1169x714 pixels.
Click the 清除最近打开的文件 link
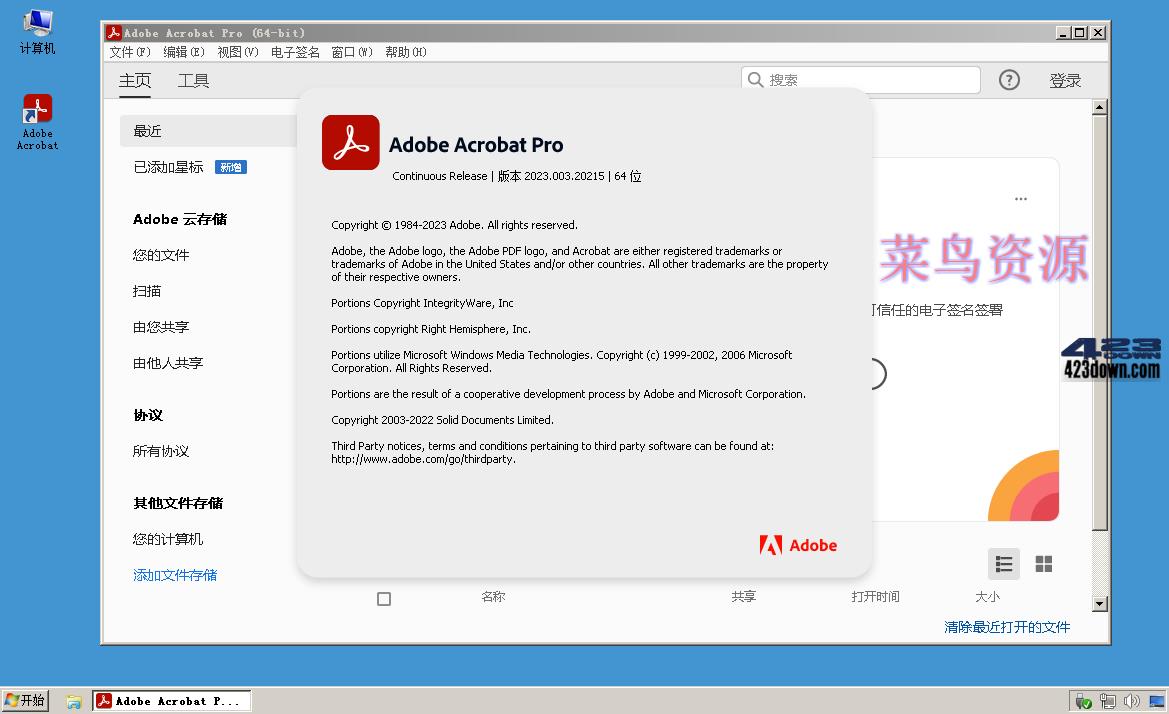tap(1006, 627)
